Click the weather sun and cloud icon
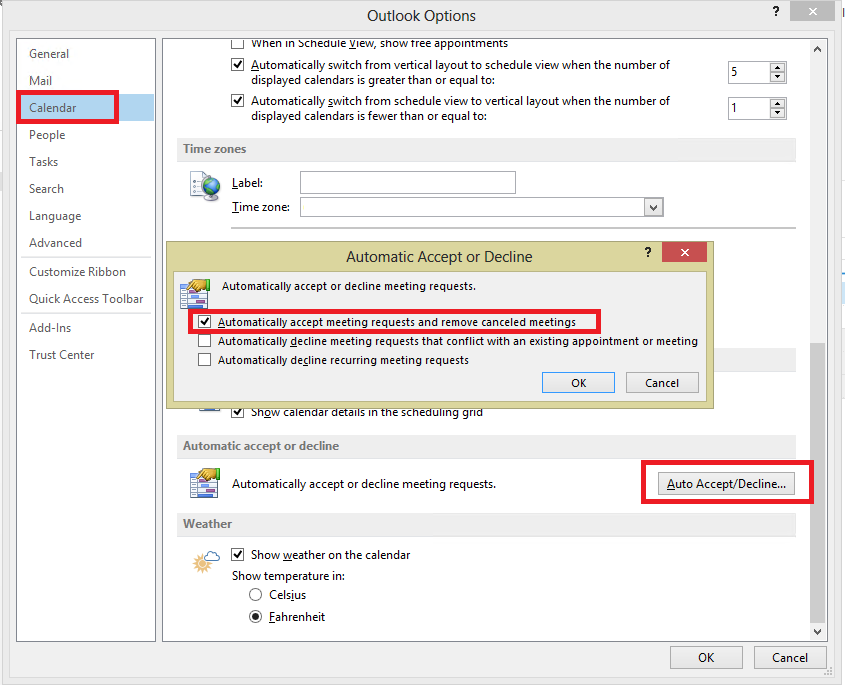 206,562
